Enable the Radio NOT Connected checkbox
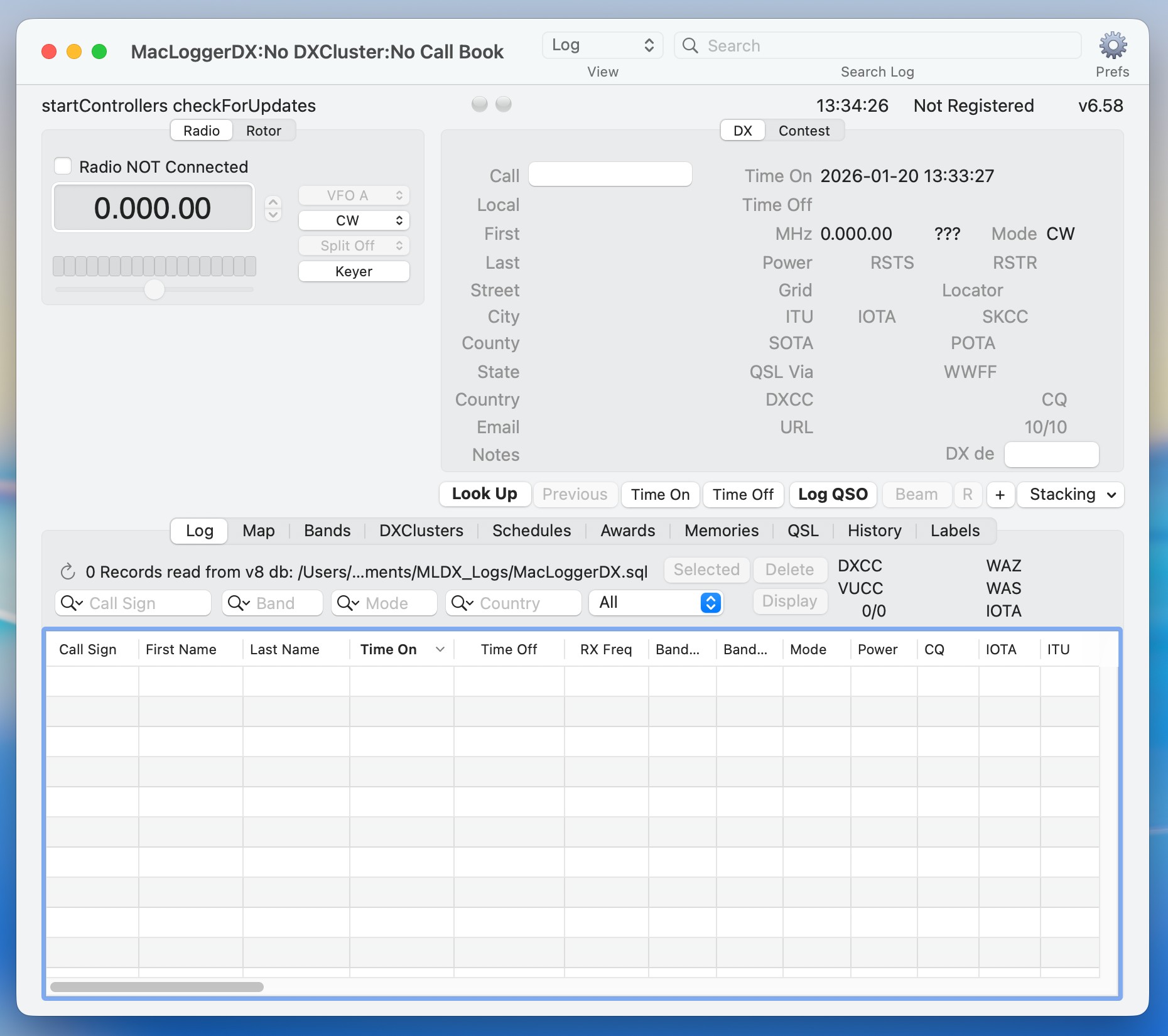 click(x=63, y=166)
